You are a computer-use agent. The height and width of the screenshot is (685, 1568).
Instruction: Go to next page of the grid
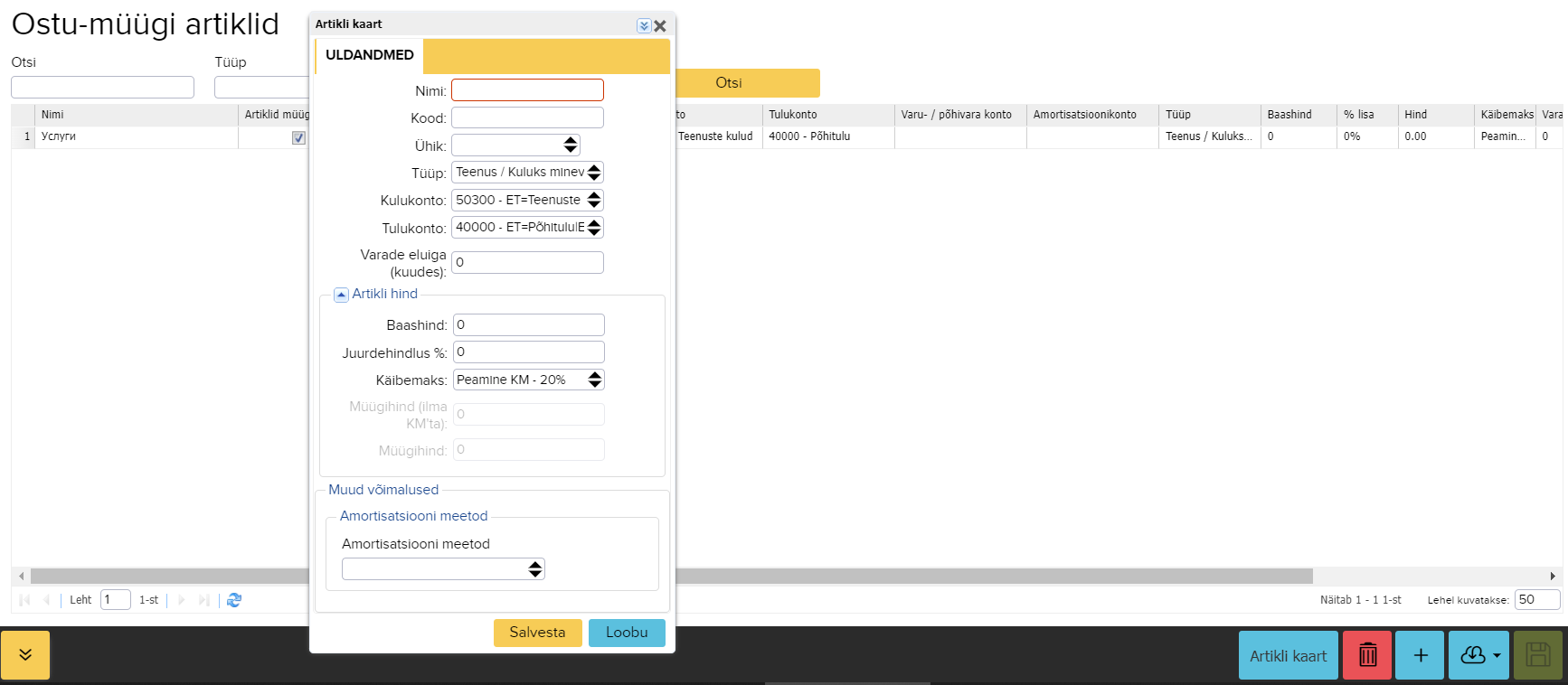pyautogui.click(x=181, y=600)
